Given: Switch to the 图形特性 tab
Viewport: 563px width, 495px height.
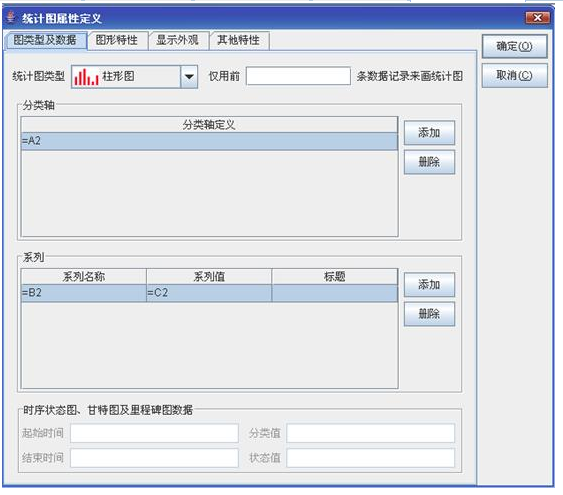Looking at the screenshot, I should pos(117,40).
